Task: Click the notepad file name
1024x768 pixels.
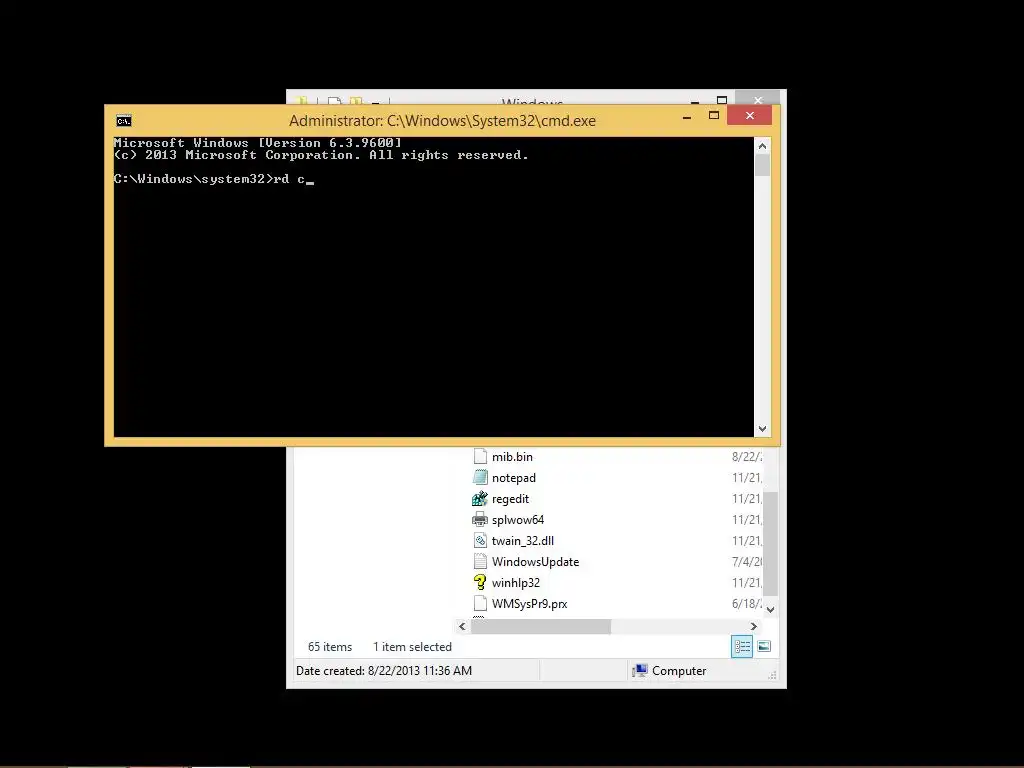Action: tap(513, 478)
